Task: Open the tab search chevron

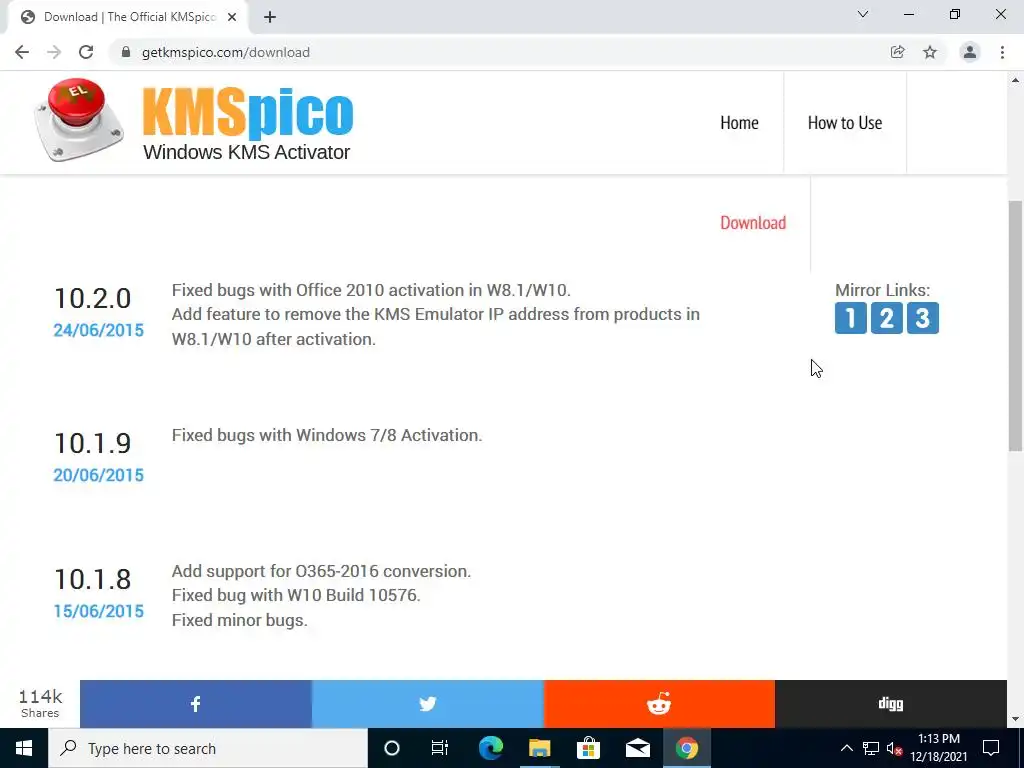Action: pos(863,14)
